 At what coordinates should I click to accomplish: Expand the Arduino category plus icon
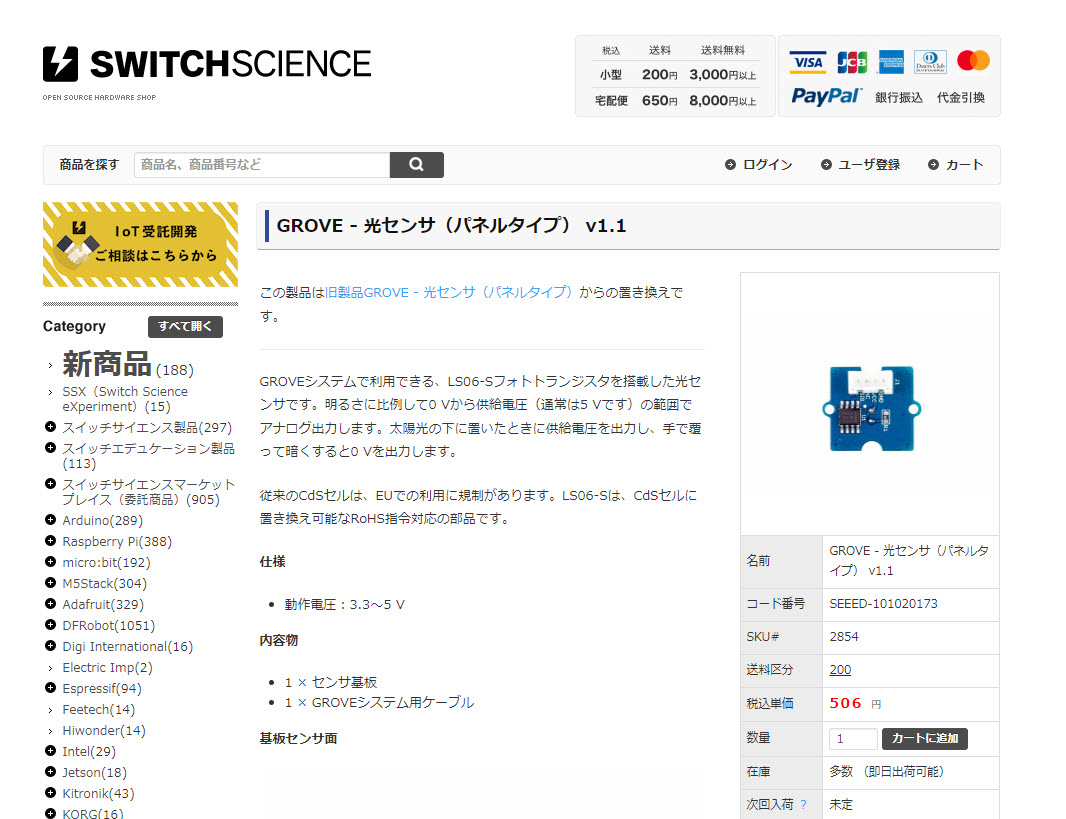50,520
